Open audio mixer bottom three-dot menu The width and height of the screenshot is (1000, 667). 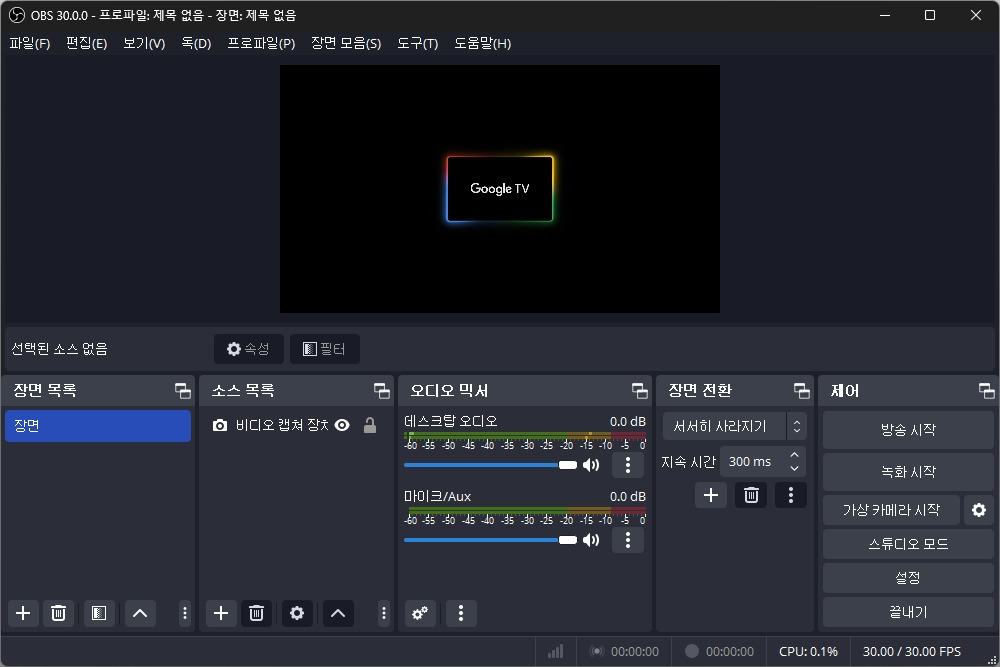pyautogui.click(x=460, y=613)
